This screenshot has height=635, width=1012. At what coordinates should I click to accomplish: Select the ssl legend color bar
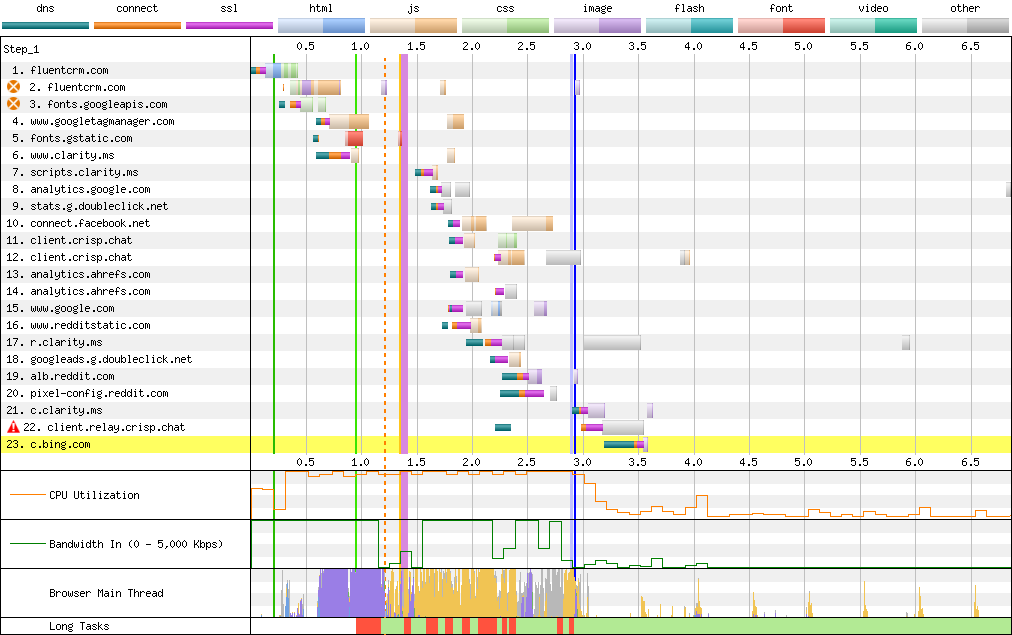(229, 26)
